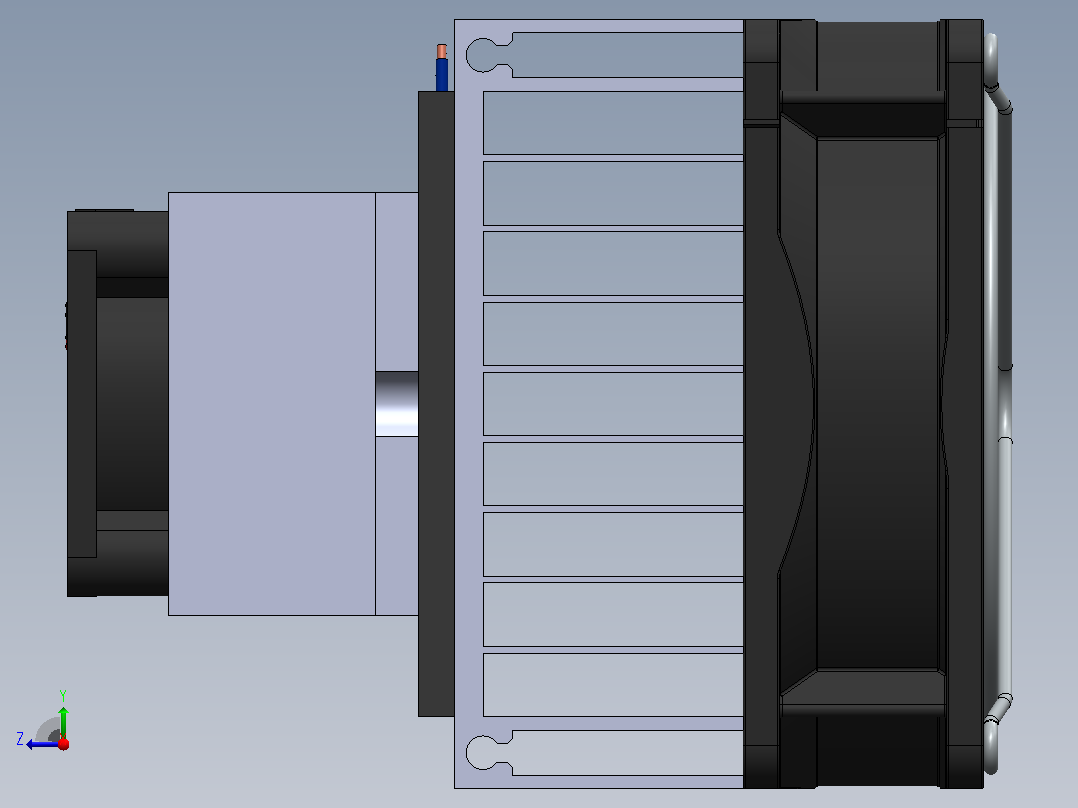Select the small black fan on the left
This screenshot has width=1078, height=808.
point(118,403)
